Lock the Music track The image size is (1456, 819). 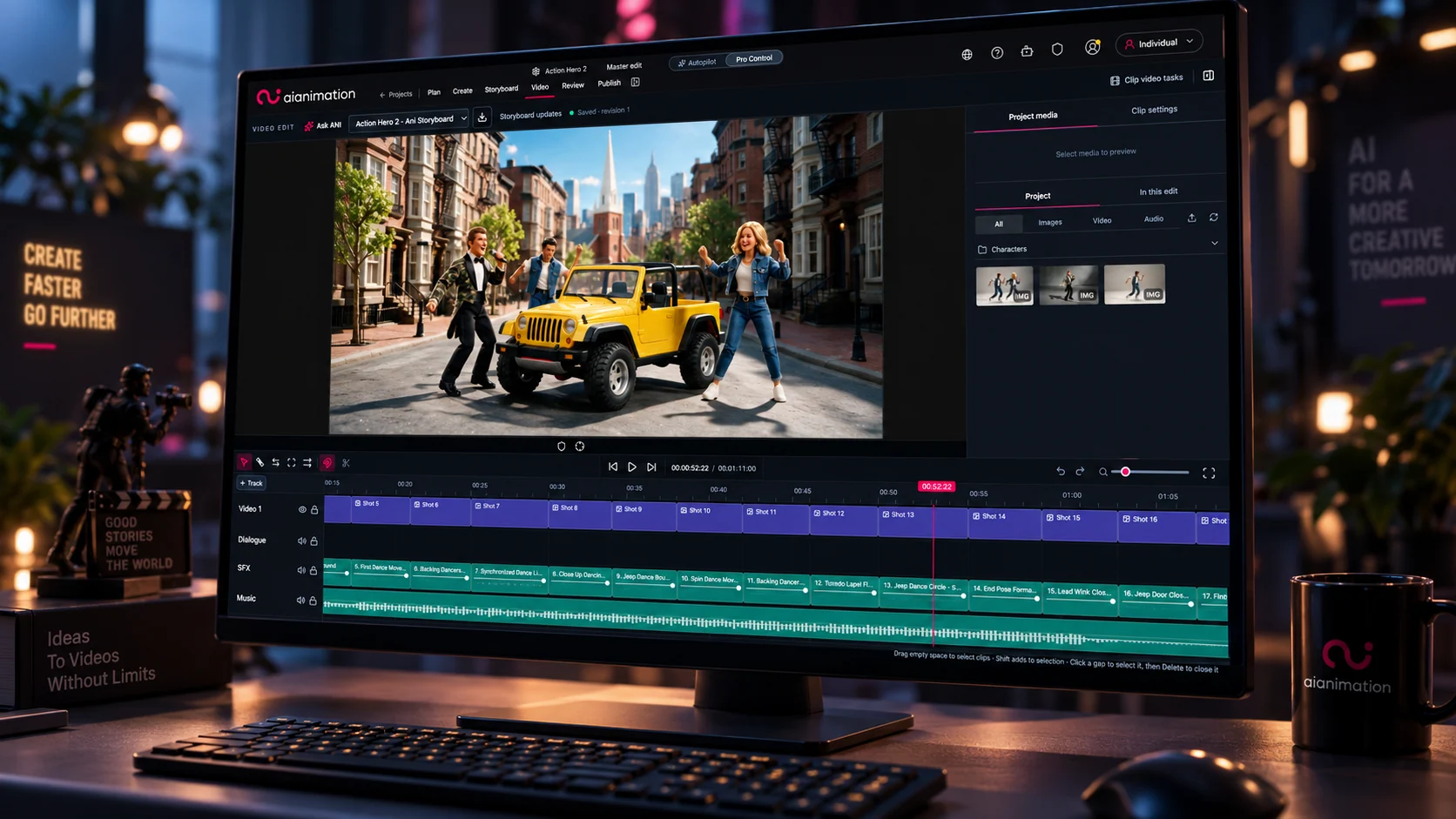tap(313, 601)
